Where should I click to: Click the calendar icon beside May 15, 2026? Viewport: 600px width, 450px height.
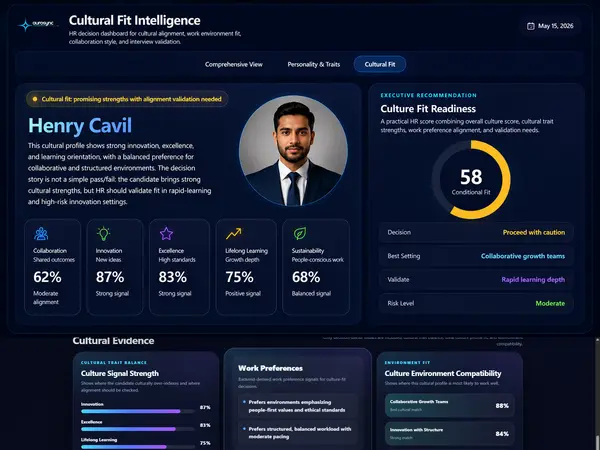[x=530, y=26]
